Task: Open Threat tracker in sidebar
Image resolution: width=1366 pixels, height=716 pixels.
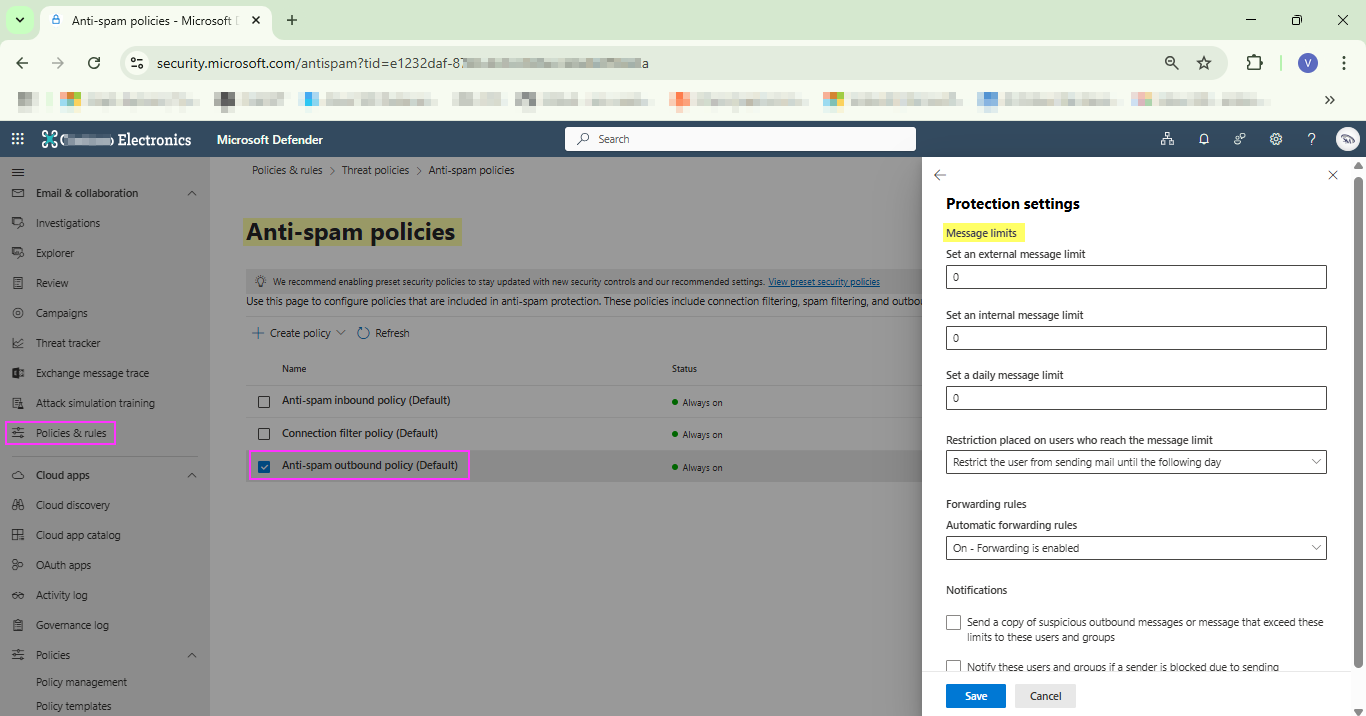Action: 68,343
